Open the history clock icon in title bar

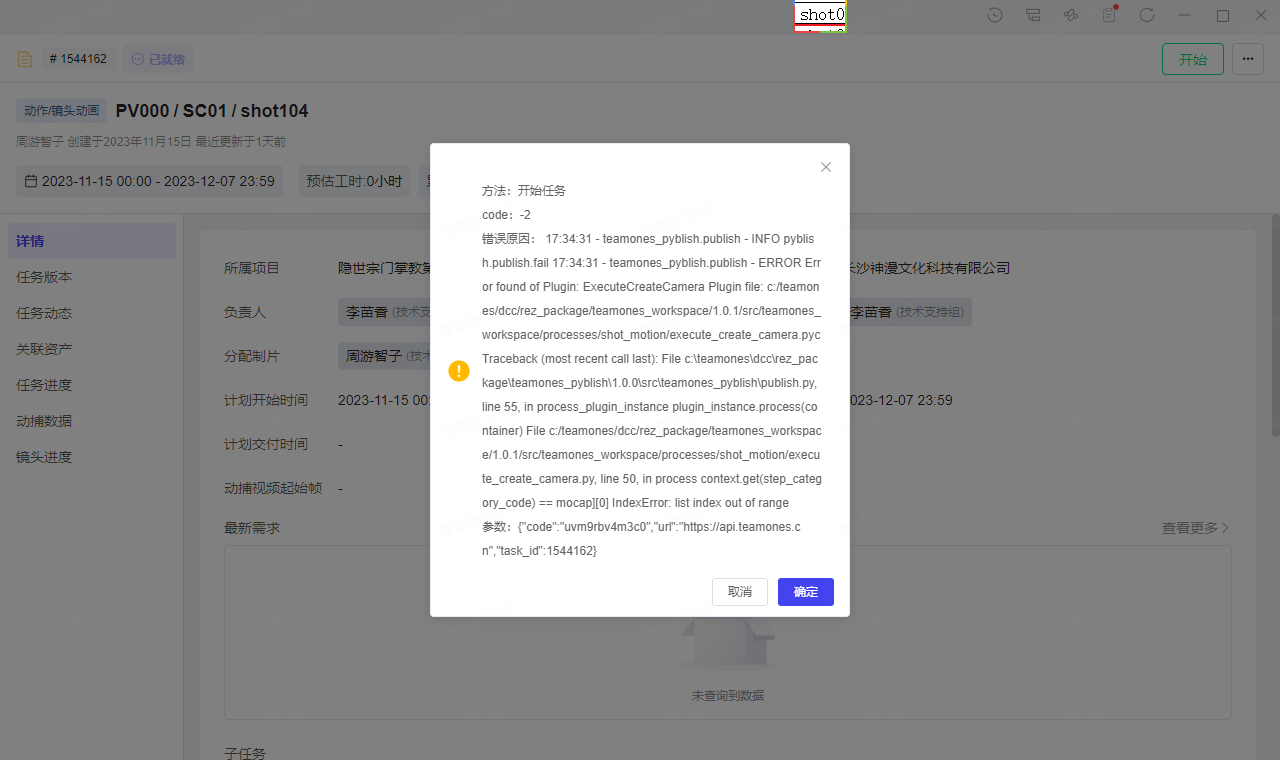tap(995, 15)
